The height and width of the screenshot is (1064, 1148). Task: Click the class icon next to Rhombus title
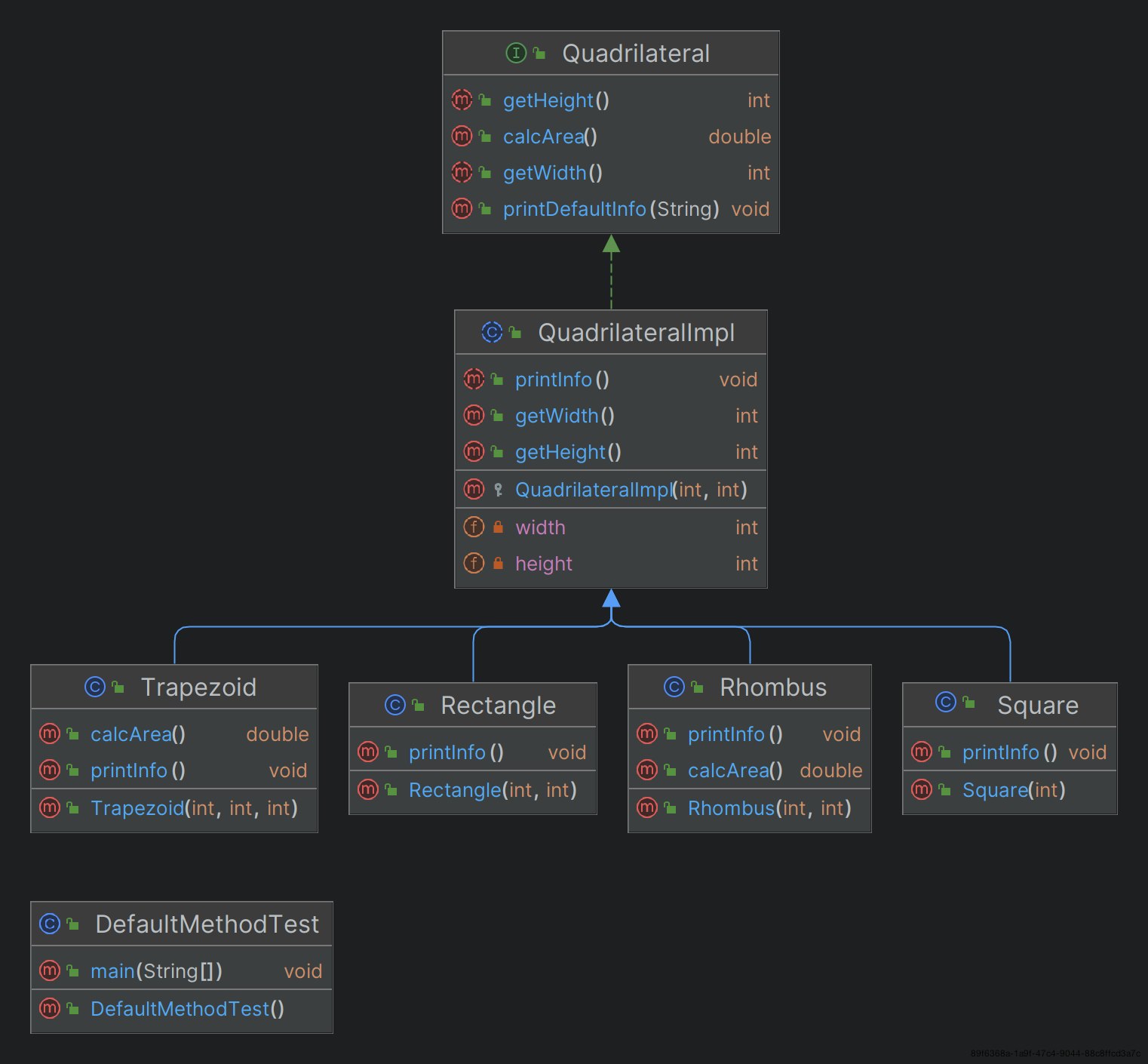(x=674, y=687)
